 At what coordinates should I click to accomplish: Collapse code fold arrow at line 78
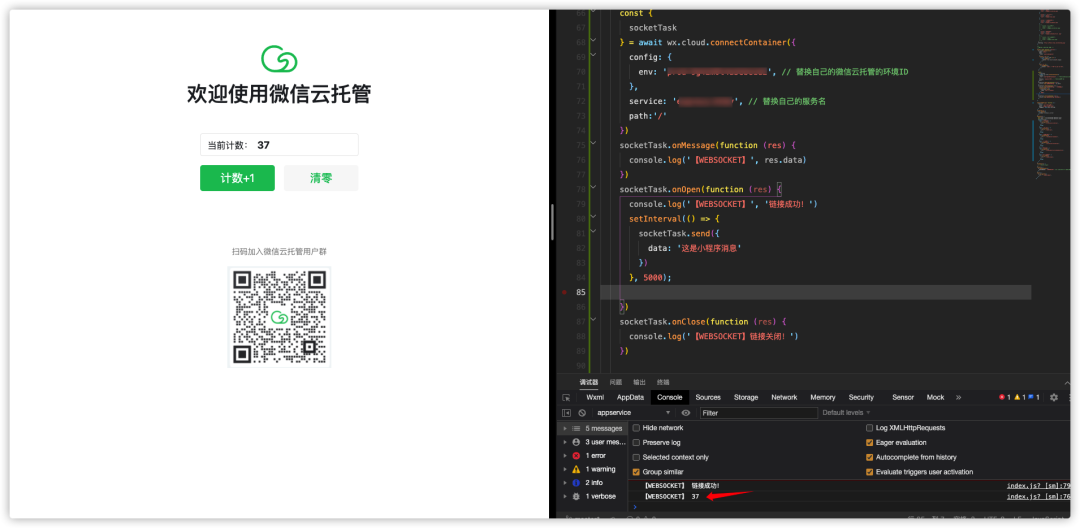[593, 189]
